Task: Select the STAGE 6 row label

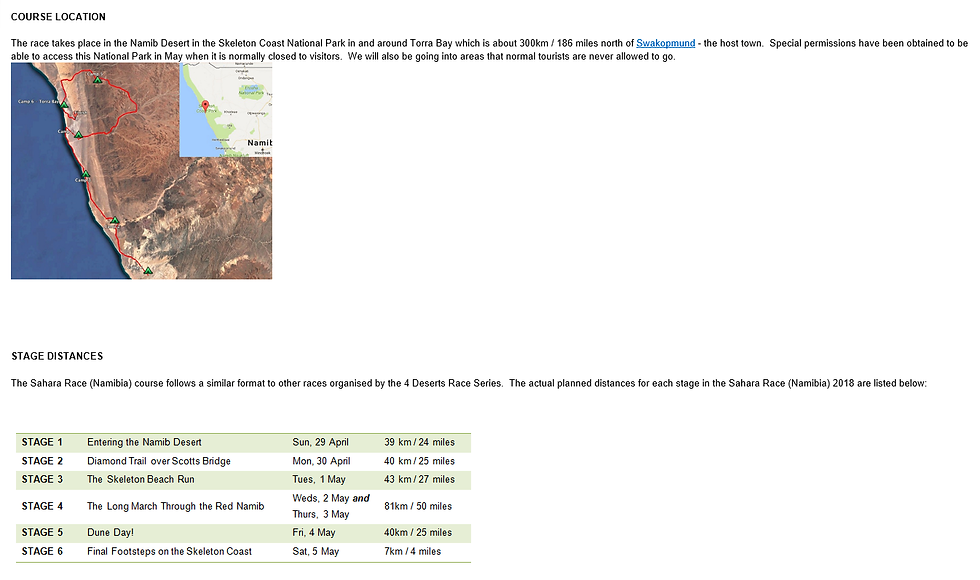Action: 42,551
